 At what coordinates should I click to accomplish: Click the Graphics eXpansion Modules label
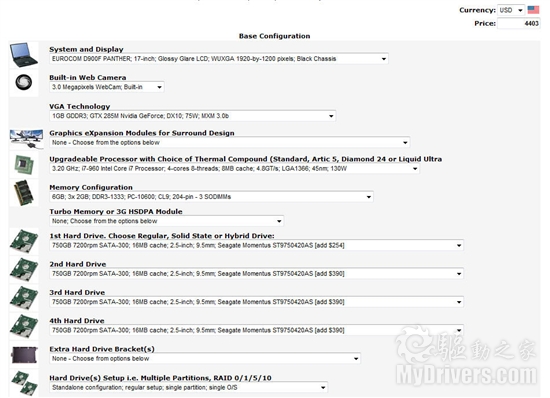pos(142,133)
